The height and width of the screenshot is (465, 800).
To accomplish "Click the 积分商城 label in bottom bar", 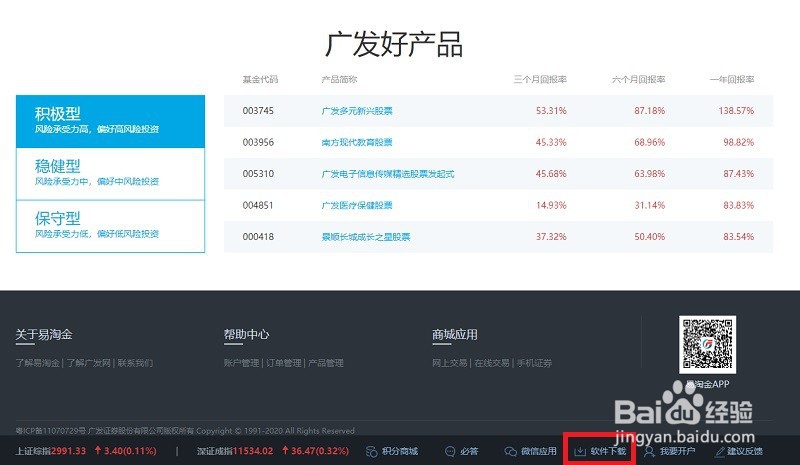I will point(399,452).
